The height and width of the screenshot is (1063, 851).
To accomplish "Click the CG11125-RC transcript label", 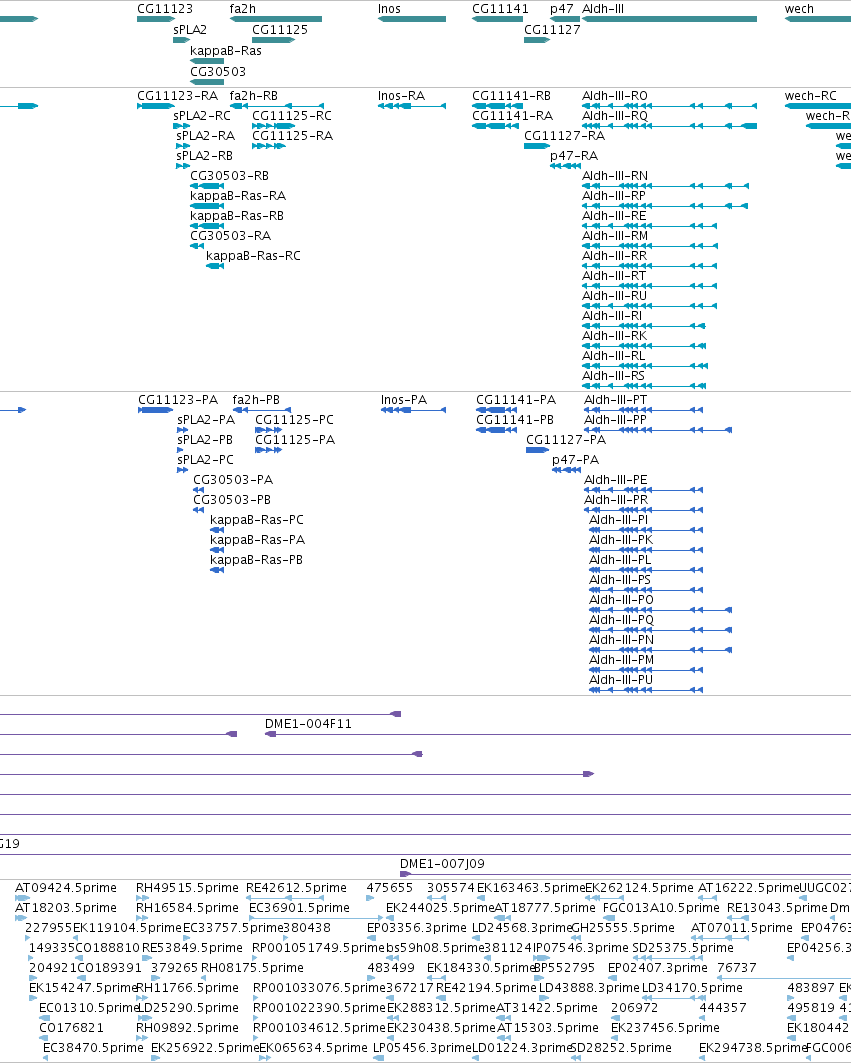I will (292, 116).
